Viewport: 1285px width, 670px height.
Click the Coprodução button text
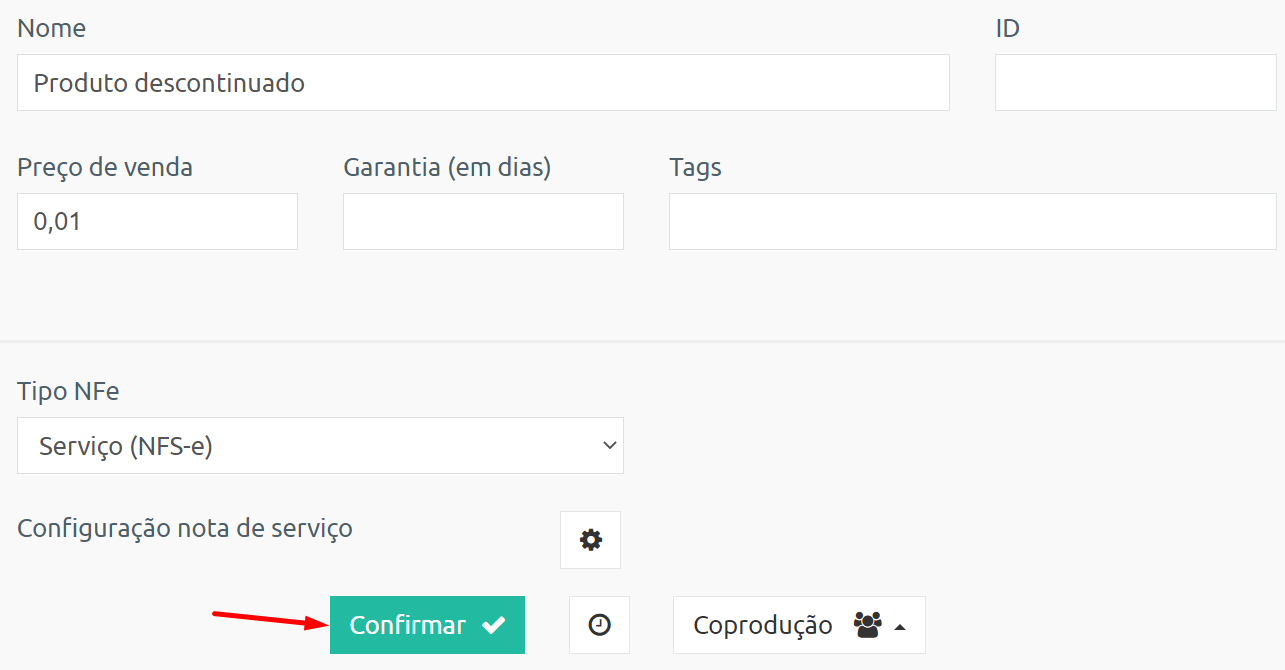[x=763, y=625]
